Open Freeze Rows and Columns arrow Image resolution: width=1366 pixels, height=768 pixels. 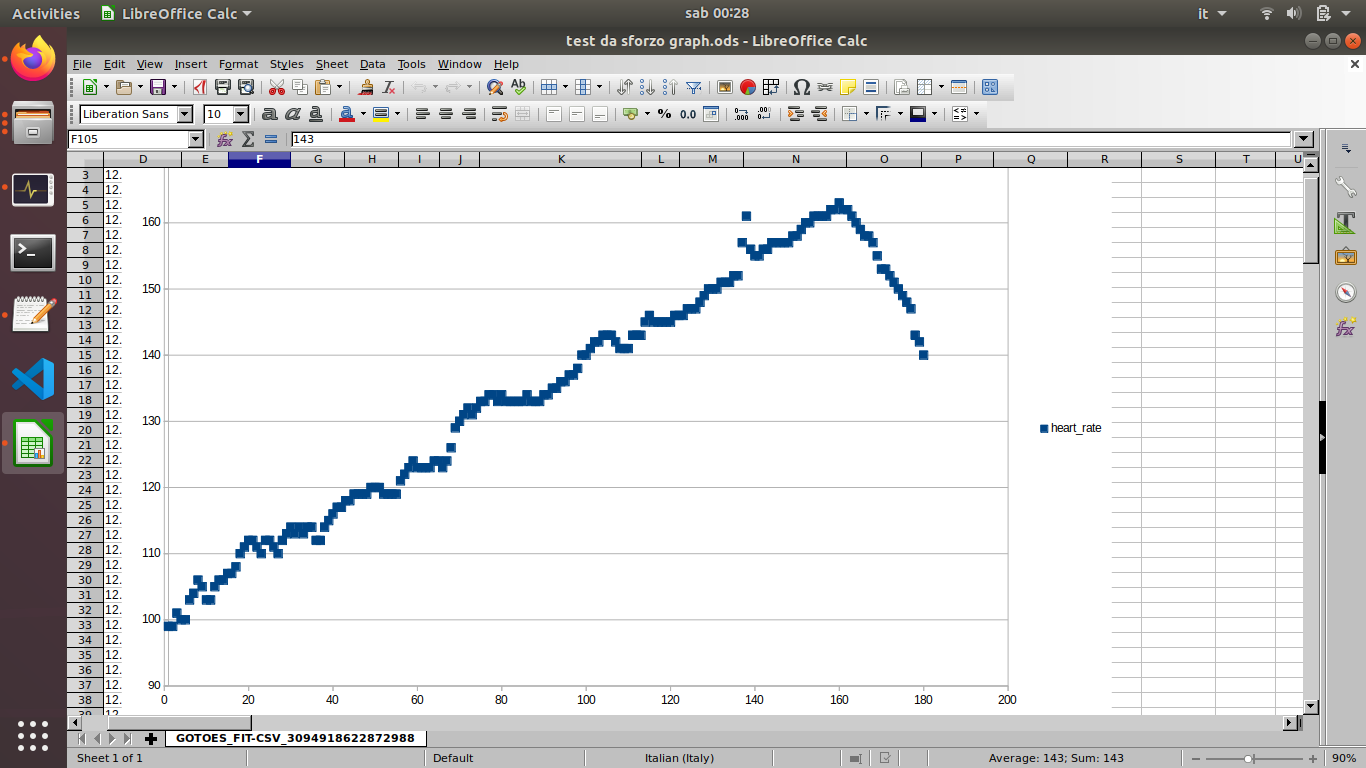(942, 87)
